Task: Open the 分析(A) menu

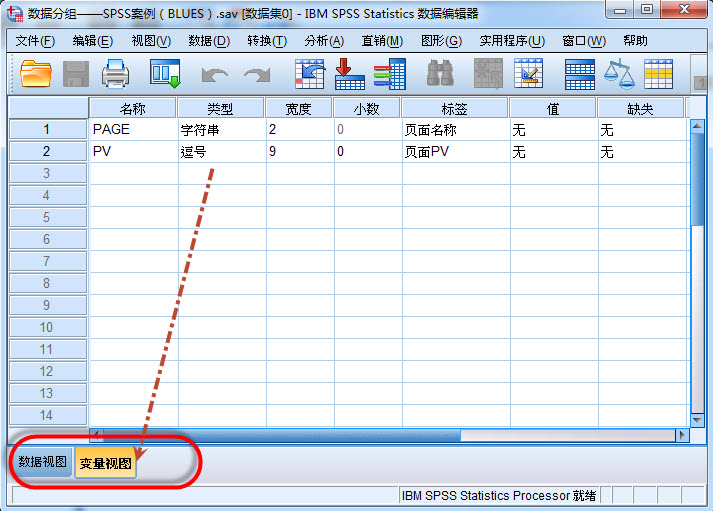Action: (324, 41)
